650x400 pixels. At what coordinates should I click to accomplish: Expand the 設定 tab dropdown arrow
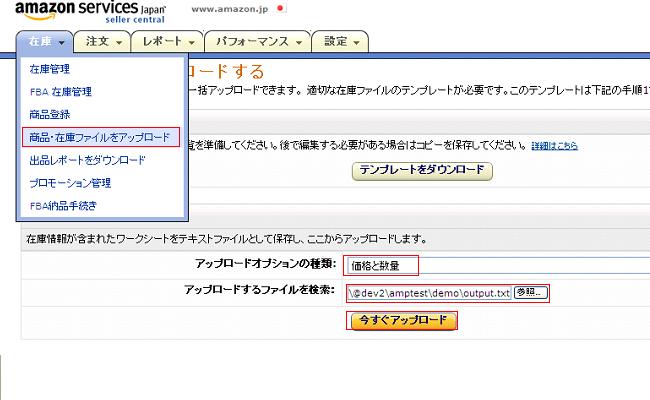(x=358, y=42)
